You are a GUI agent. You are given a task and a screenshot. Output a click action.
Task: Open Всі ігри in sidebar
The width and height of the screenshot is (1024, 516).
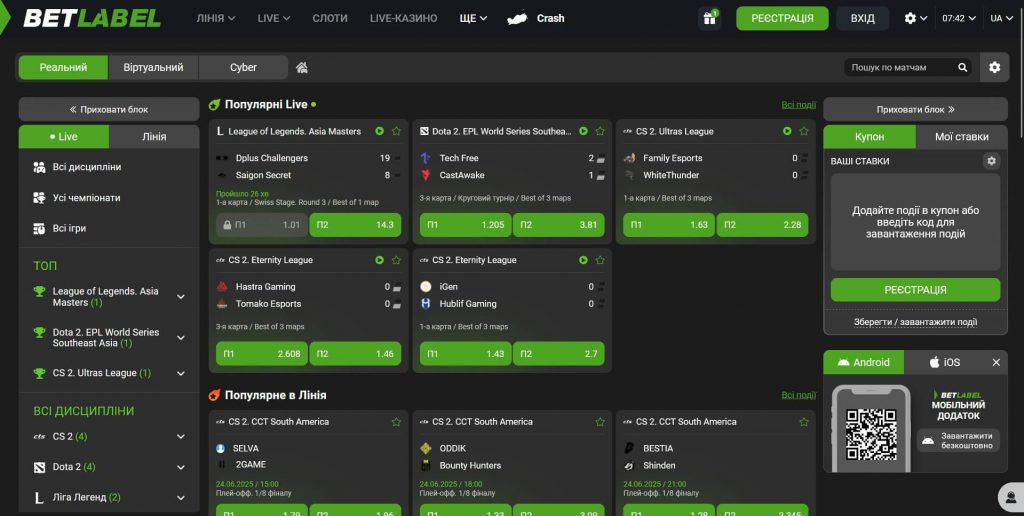pos(109,229)
